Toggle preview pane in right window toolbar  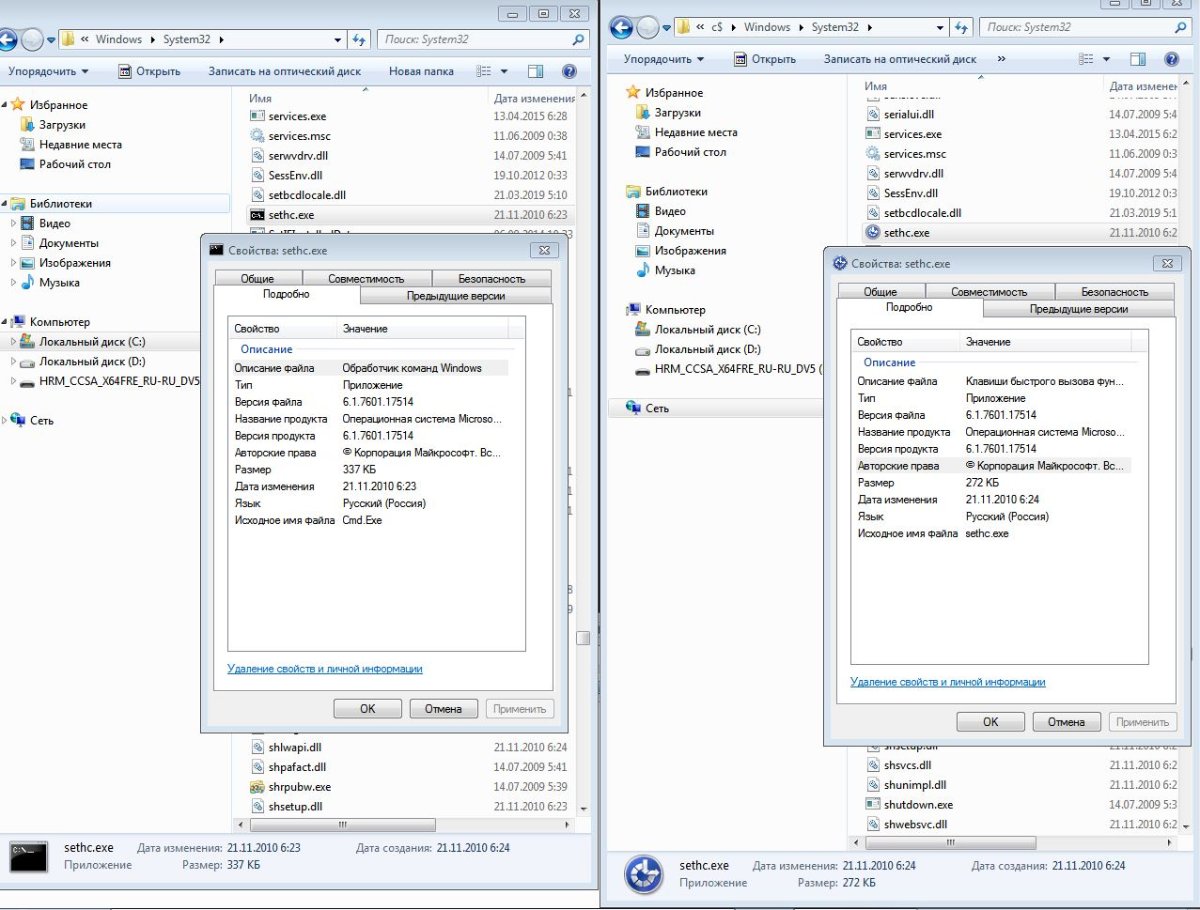[x=1138, y=59]
